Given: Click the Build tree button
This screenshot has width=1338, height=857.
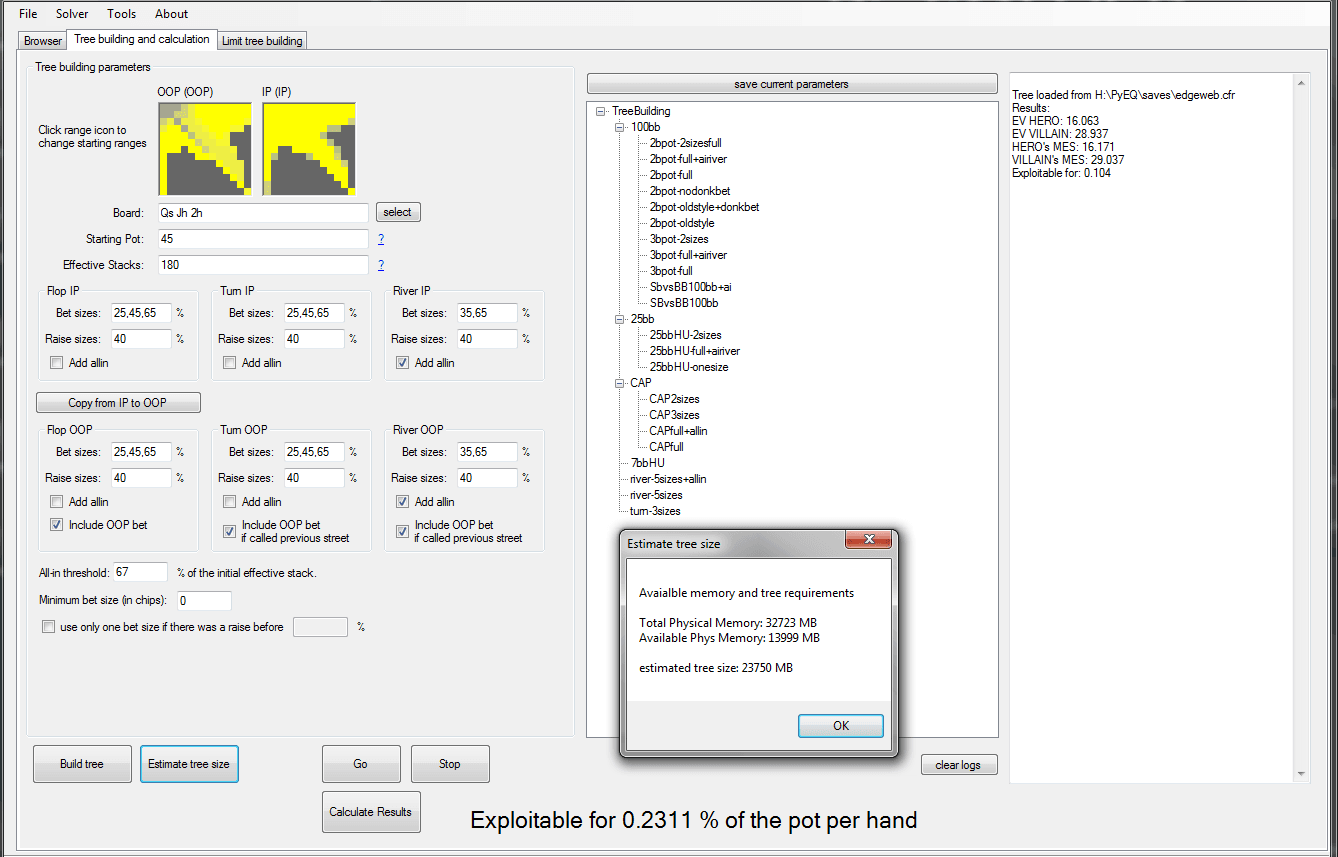Looking at the screenshot, I should tap(82, 764).
